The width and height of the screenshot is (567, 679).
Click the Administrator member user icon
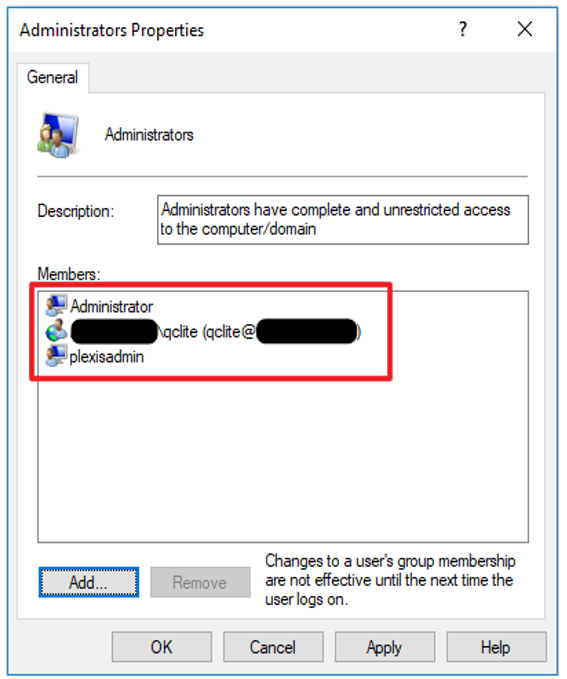(56, 305)
